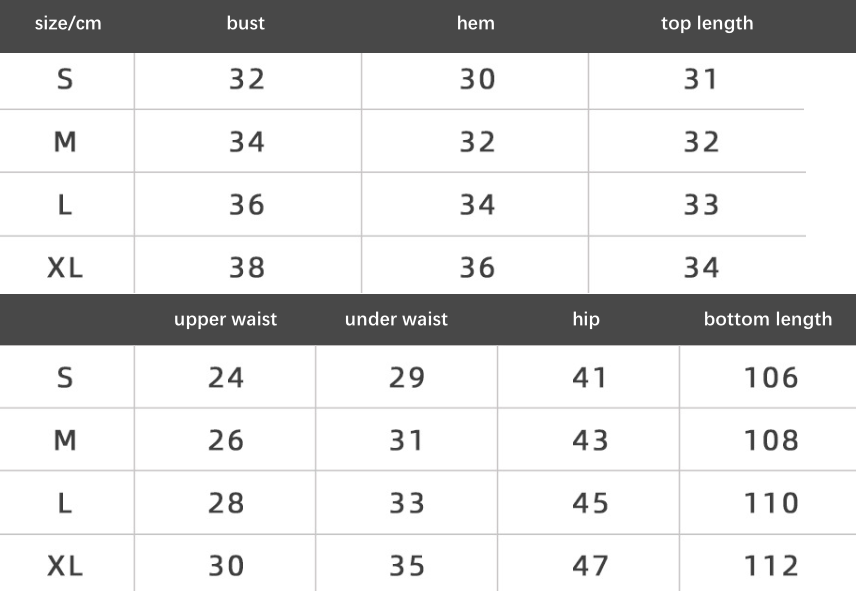Screen dimensions: 856x591
Task: Select the upper waist value 24
Action: [x=226, y=378]
